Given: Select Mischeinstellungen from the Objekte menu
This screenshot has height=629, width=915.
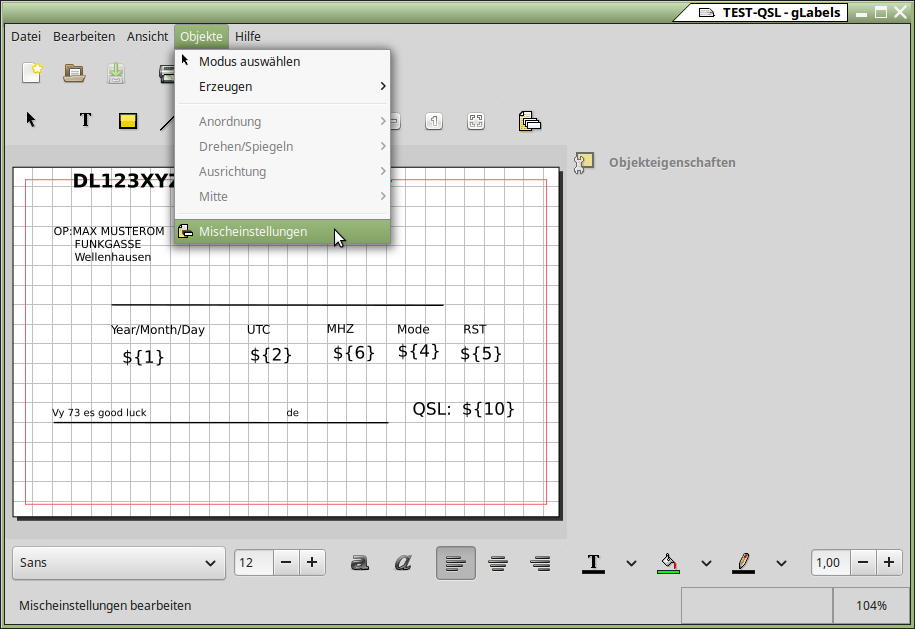Looking at the screenshot, I should click(253, 232).
